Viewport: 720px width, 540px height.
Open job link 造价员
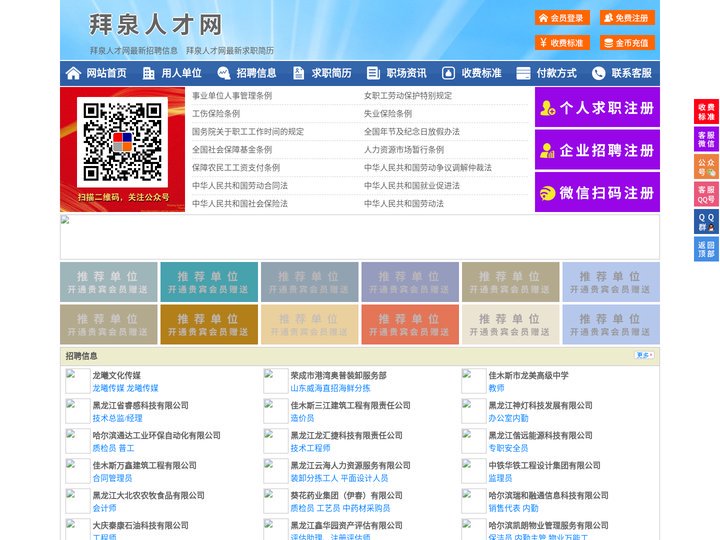click(302, 418)
